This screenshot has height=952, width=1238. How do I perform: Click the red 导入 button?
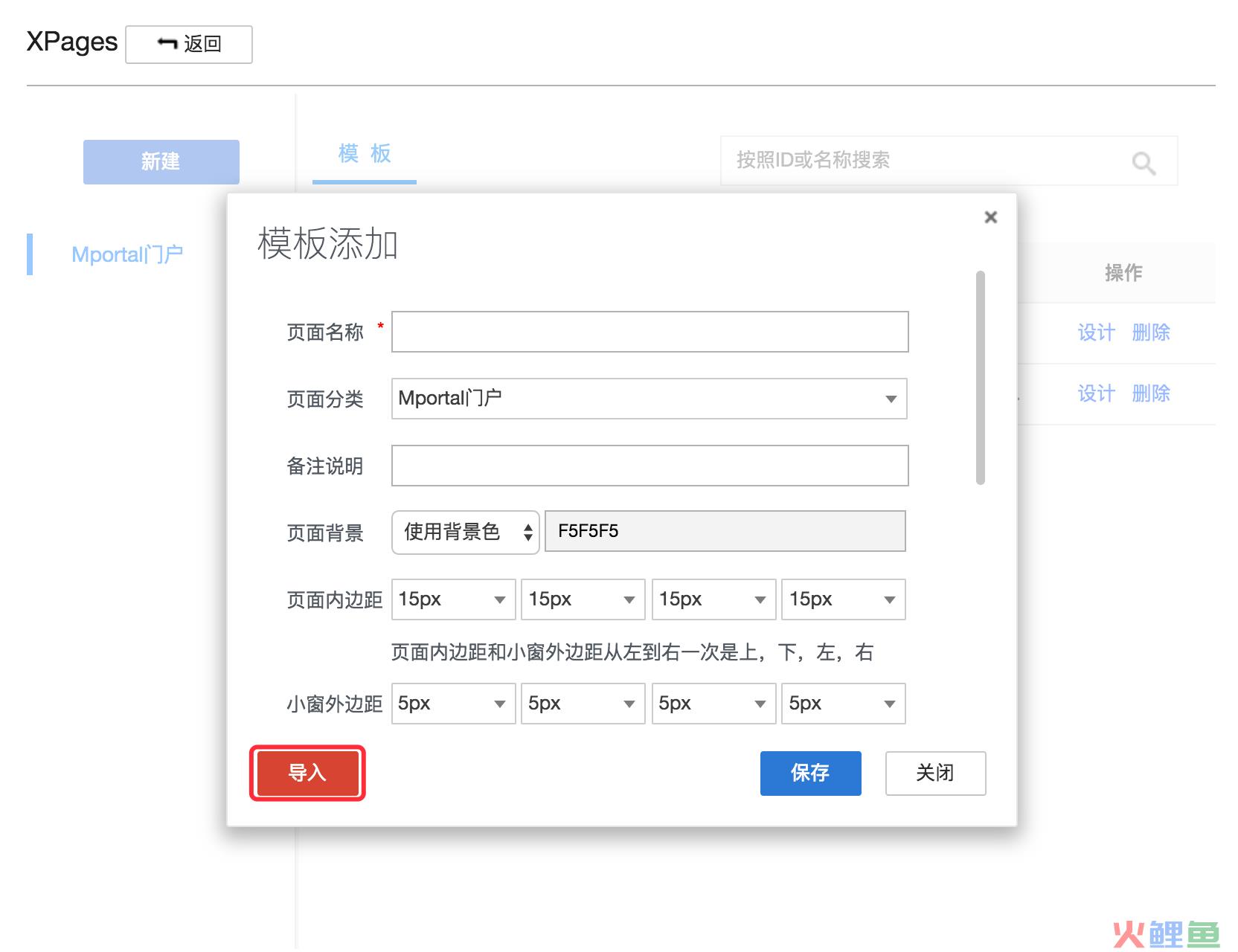coord(307,773)
